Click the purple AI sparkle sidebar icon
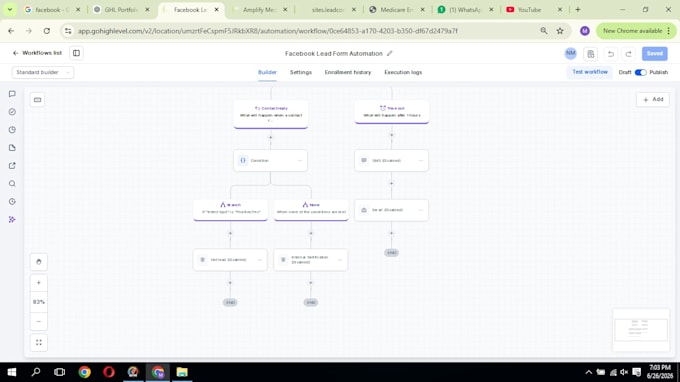This screenshot has width=680, height=382. point(12,219)
